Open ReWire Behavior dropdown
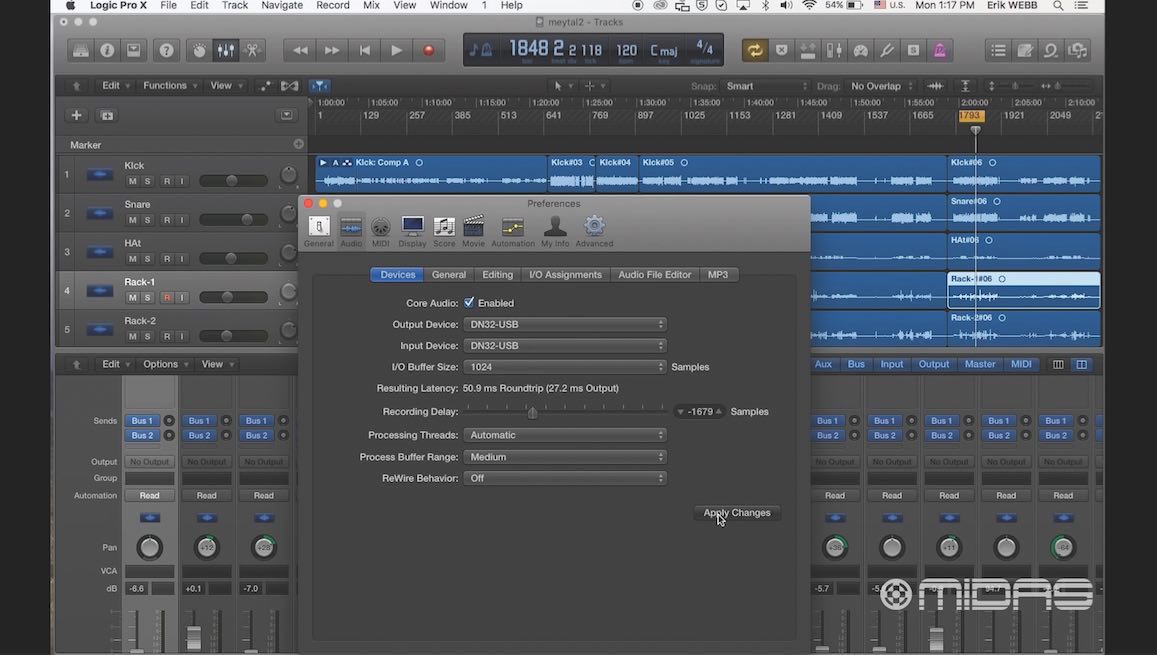This screenshot has height=655, width=1157. click(x=565, y=478)
